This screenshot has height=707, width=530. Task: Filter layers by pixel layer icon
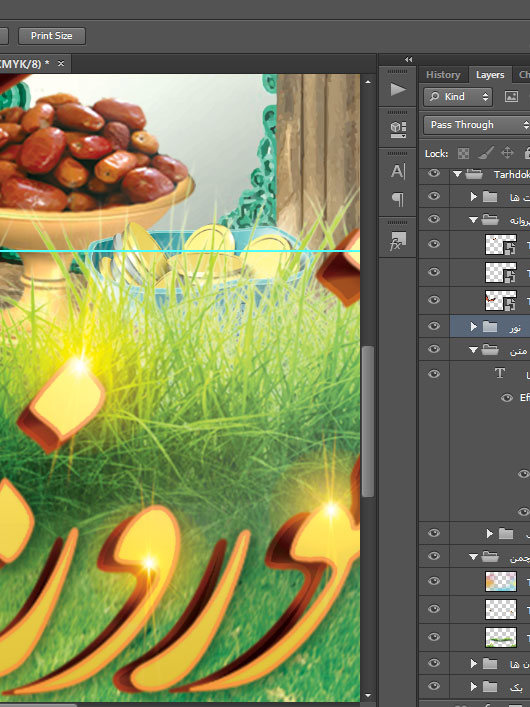point(511,96)
